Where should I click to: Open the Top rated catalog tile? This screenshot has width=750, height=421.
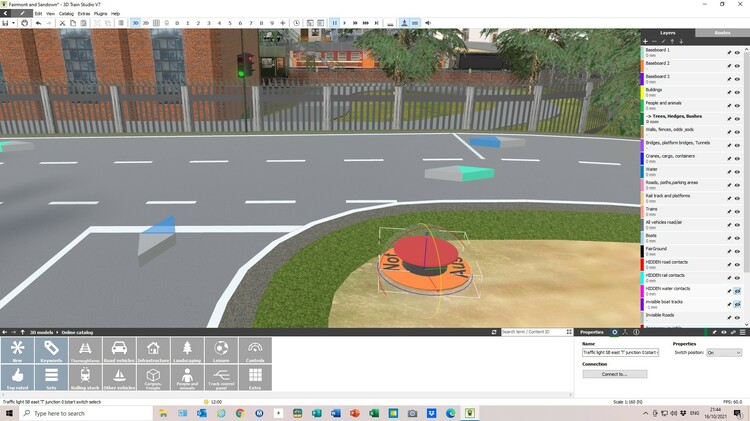(x=17, y=377)
